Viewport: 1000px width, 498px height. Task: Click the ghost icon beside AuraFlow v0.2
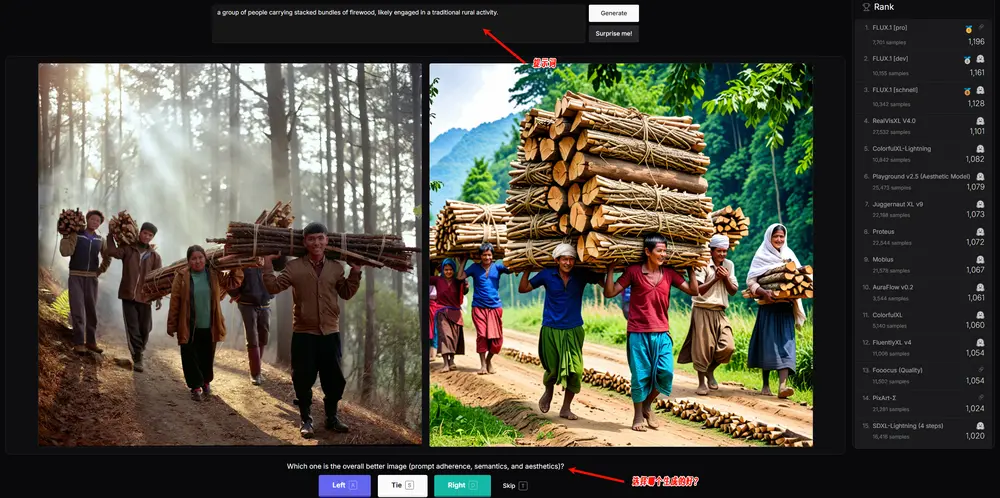coord(980,286)
